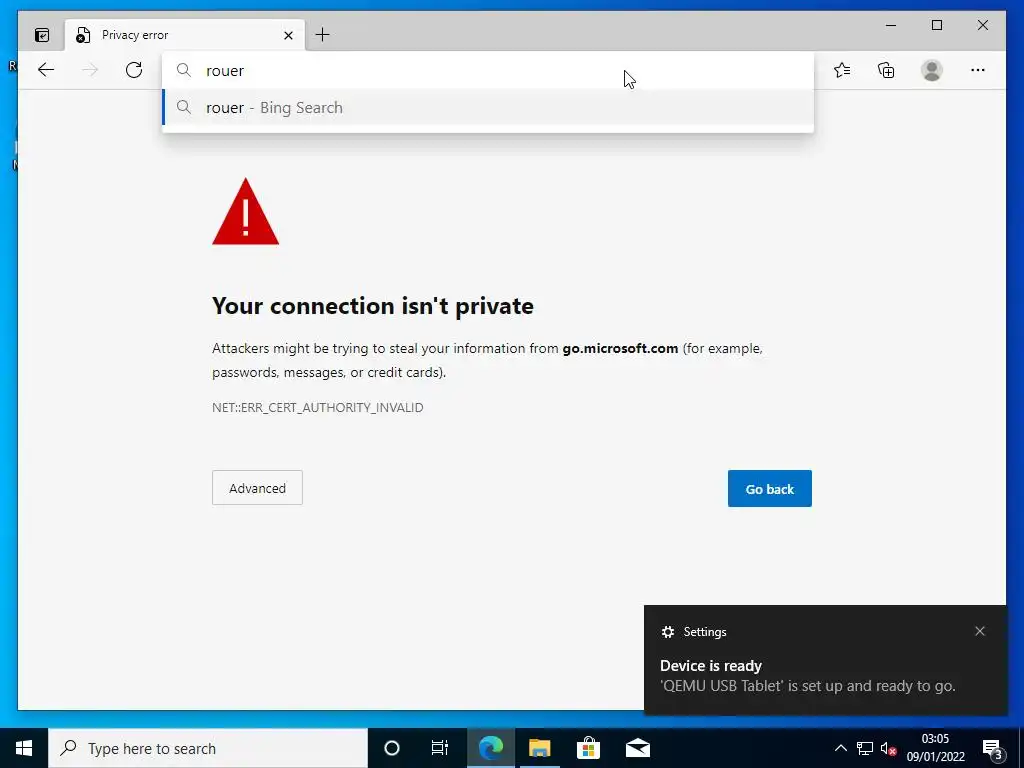The image size is (1024, 768).
Task: Refresh the page with reload icon
Action: coord(134,70)
